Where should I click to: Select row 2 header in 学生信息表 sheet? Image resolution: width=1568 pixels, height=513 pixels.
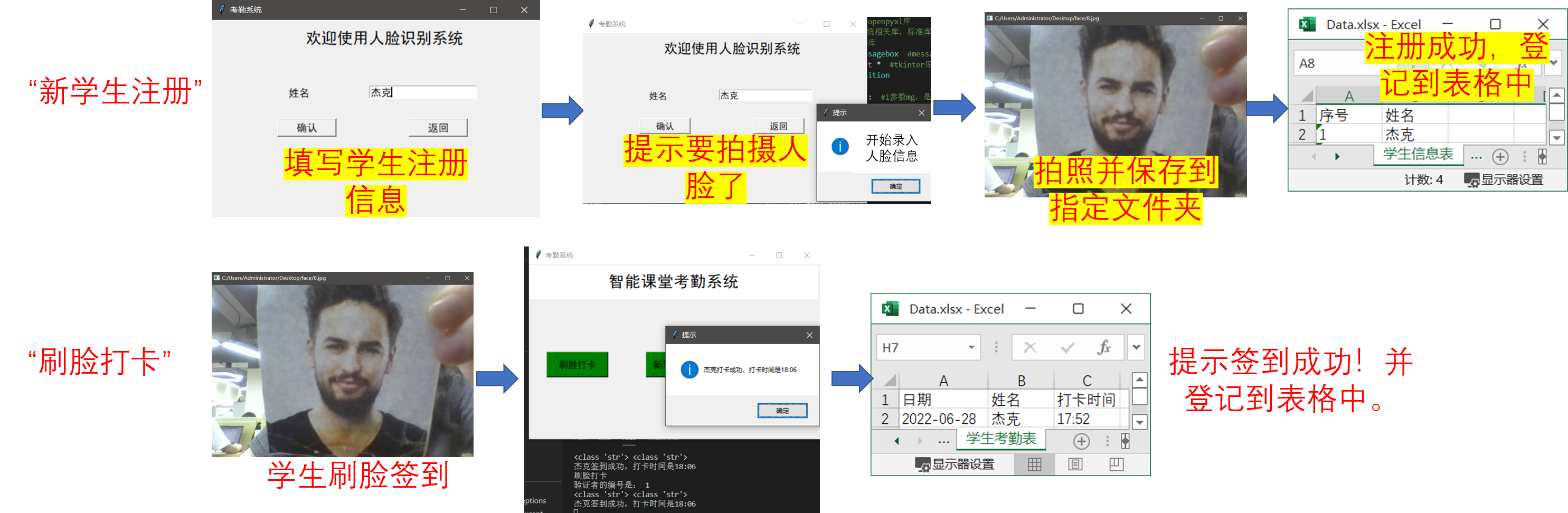tap(1302, 134)
